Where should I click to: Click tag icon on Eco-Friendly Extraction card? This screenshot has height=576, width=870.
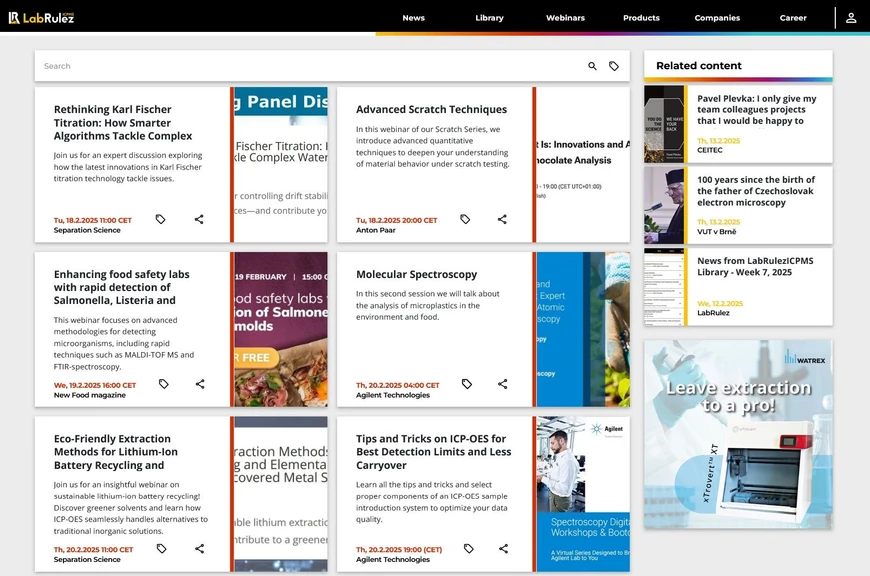click(161, 549)
